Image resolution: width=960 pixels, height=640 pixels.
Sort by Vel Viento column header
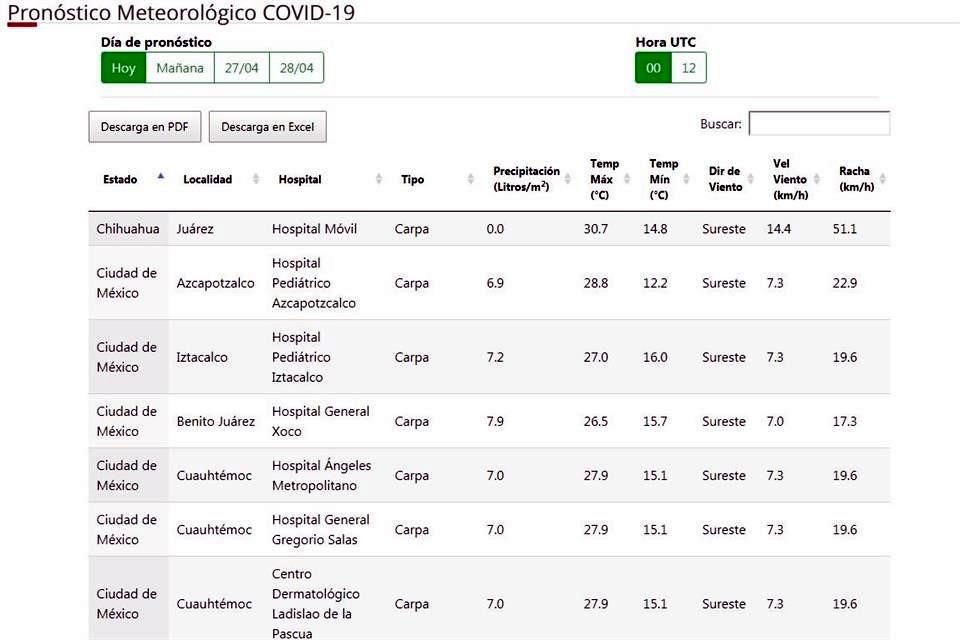coord(790,179)
